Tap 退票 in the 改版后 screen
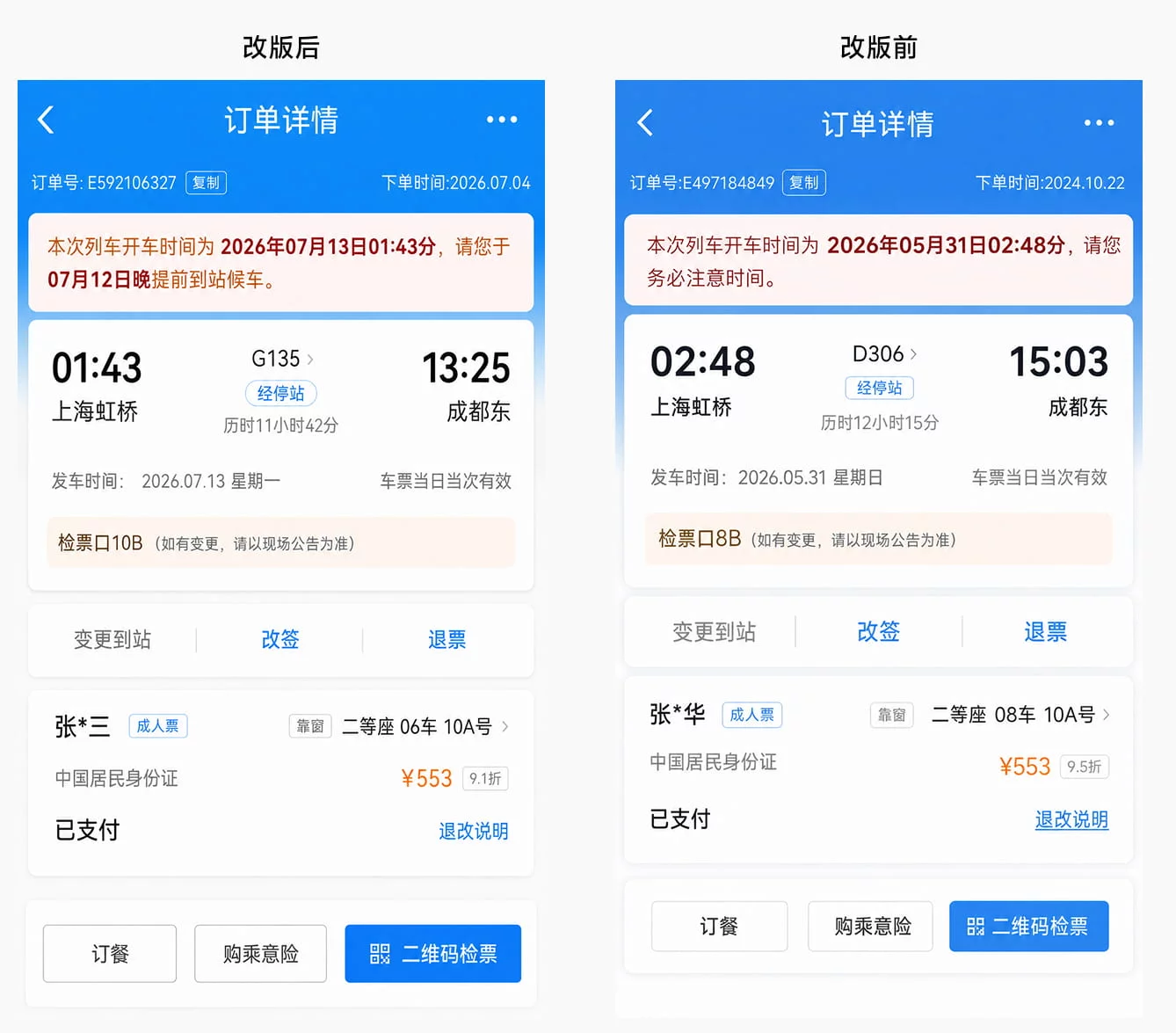 446,639
